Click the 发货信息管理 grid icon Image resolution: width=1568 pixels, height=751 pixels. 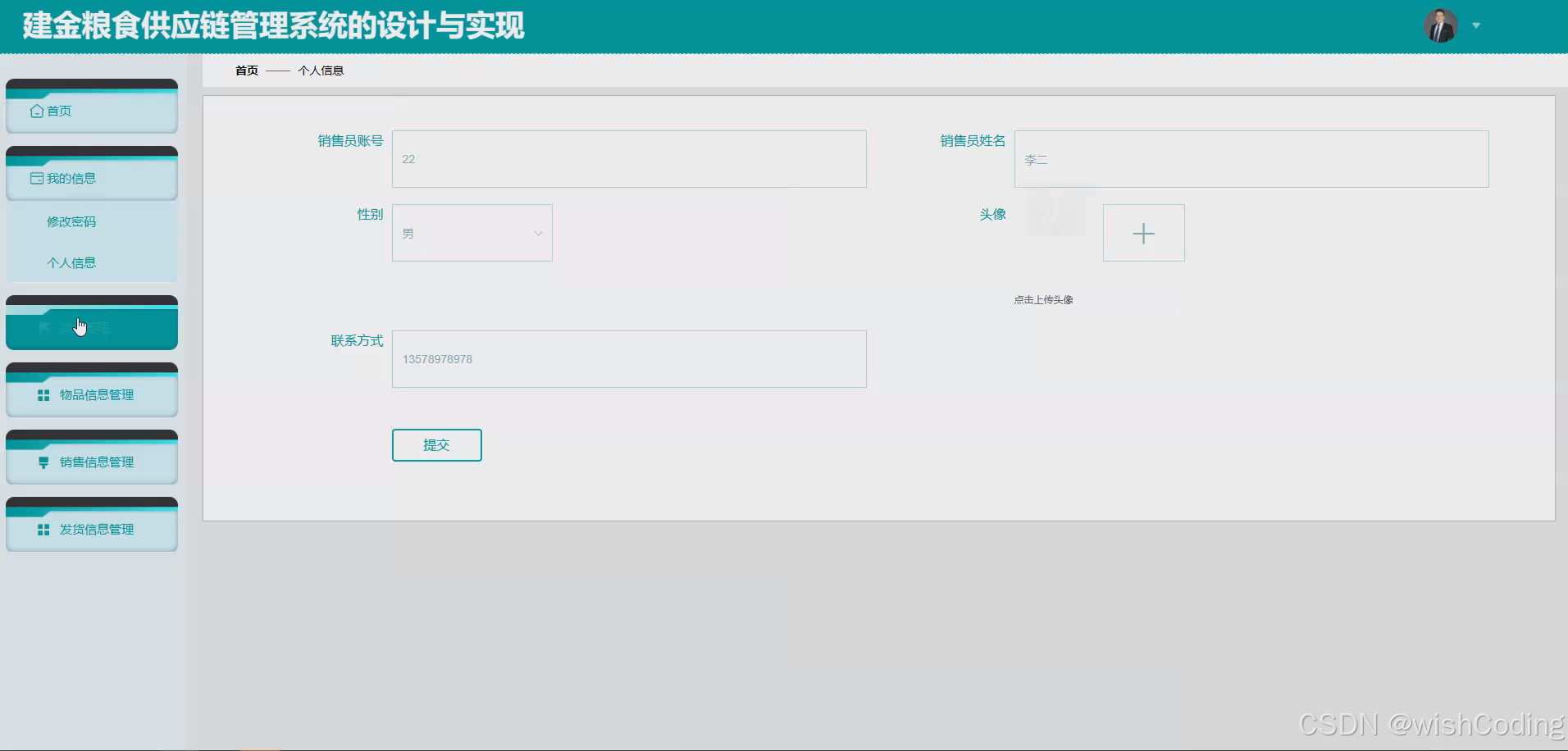tap(43, 529)
